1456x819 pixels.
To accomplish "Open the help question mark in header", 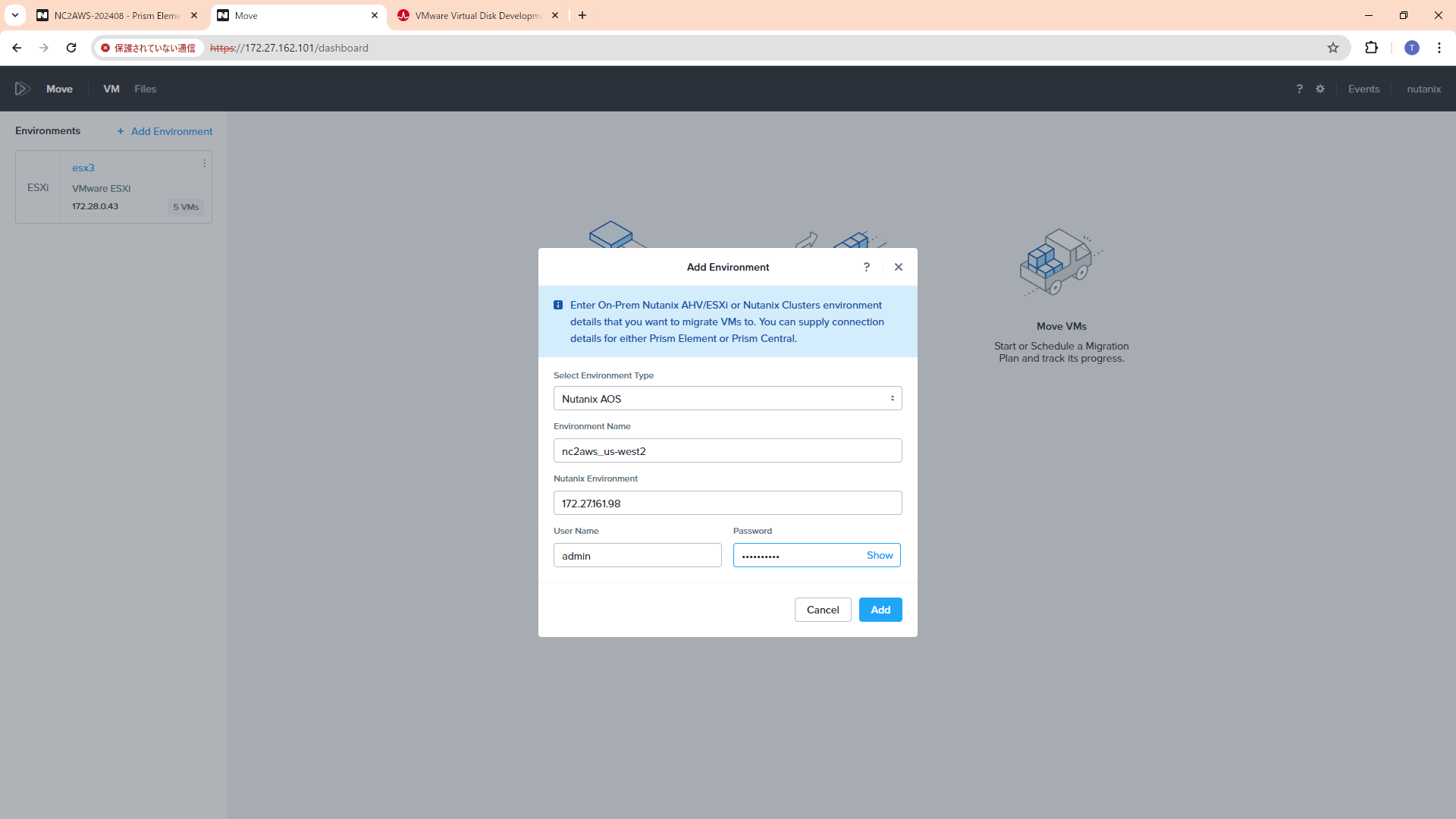I will (x=1299, y=89).
